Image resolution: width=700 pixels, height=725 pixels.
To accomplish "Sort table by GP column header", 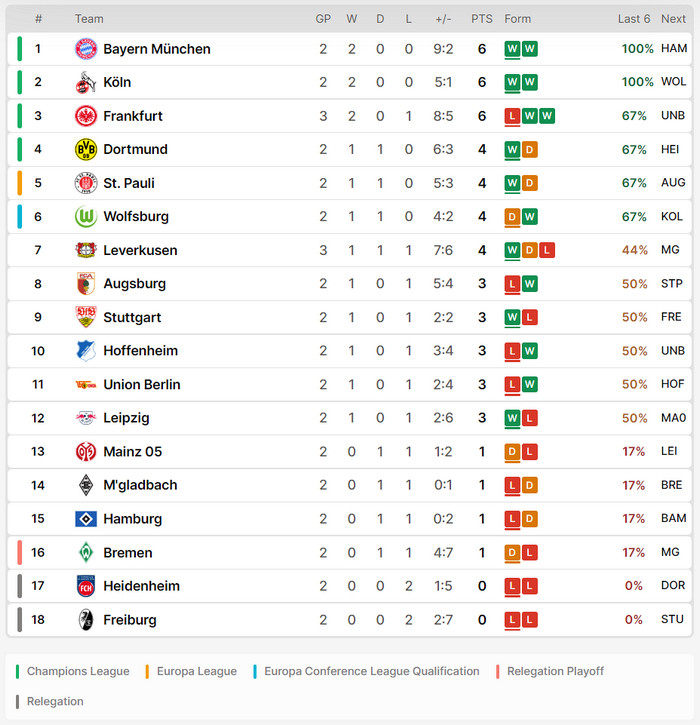I will pyautogui.click(x=323, y=19).
